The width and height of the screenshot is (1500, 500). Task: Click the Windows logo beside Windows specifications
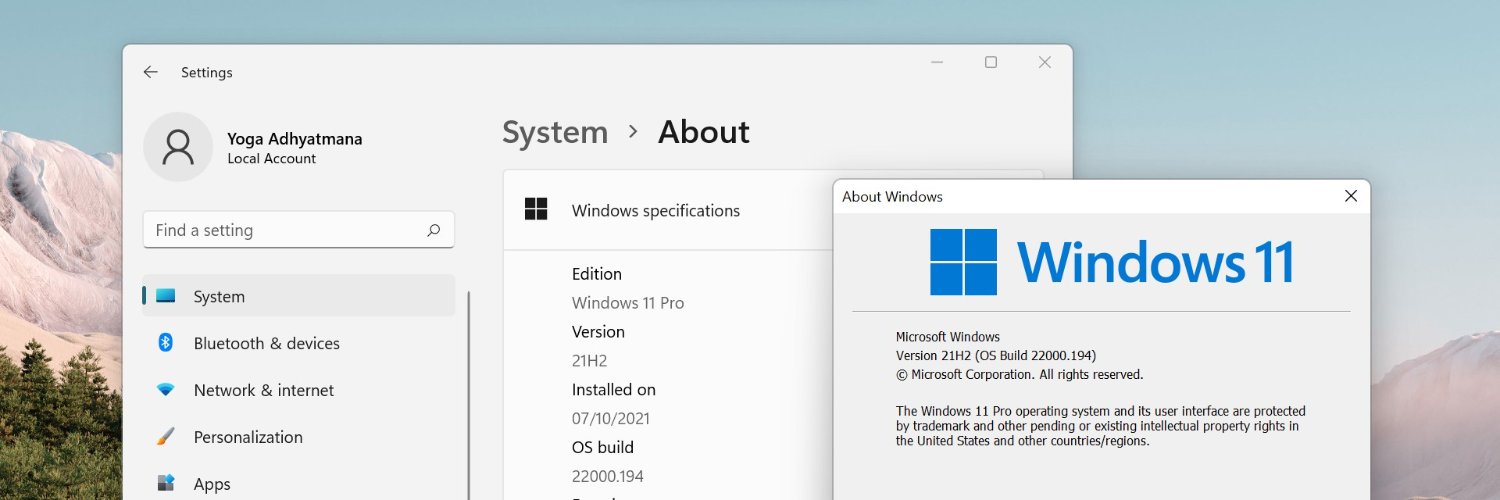(x=536, y=209)
